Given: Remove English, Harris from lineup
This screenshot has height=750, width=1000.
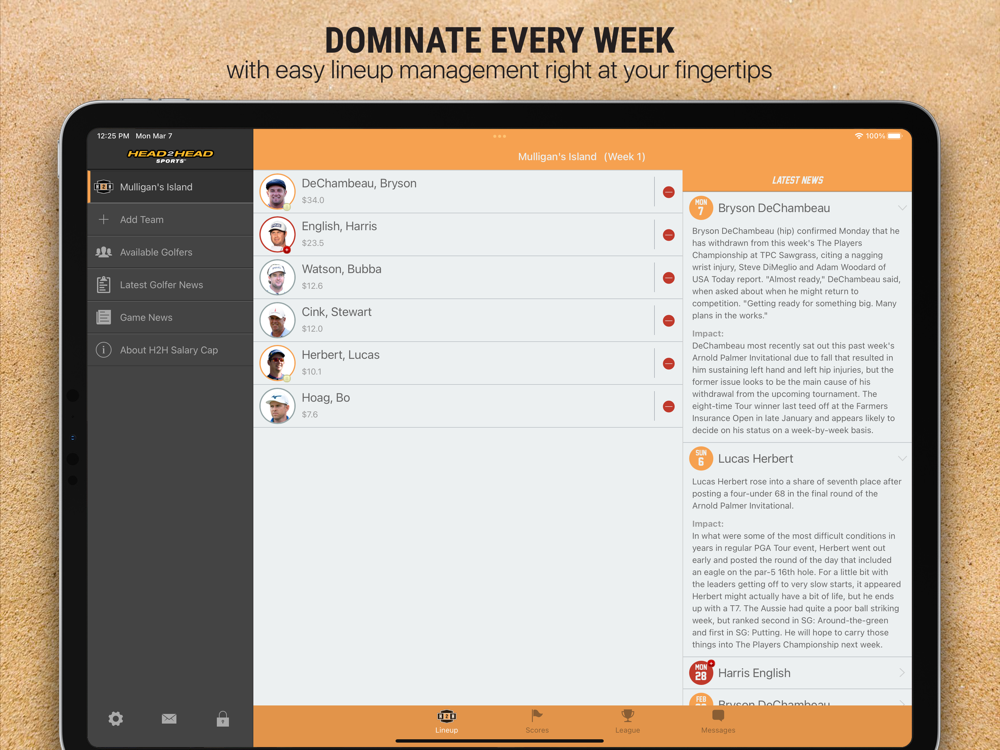Looking at the screenshot, I should pyautogui.click(x=668, y=235).
